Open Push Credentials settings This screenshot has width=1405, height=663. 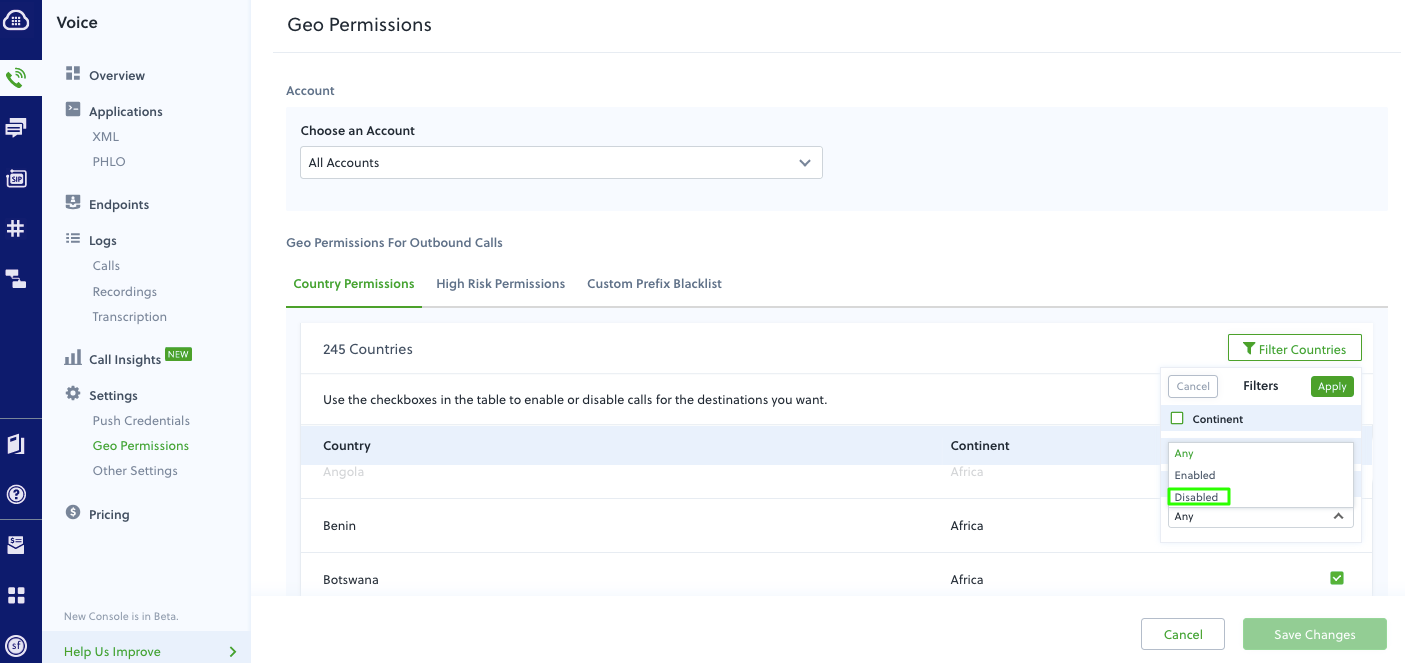click(x=141, y=420)
